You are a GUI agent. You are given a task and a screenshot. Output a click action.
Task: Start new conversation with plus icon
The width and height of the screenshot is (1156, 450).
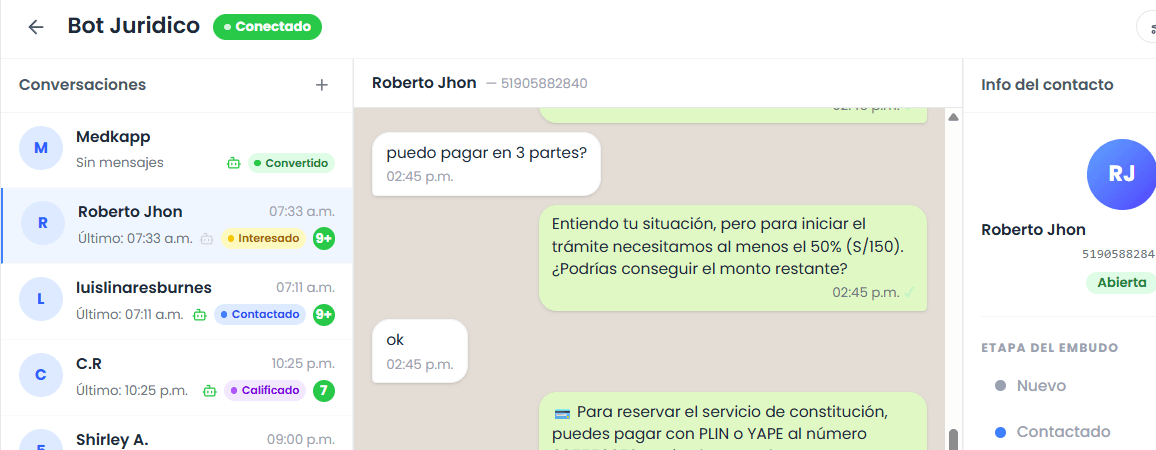[x=321, y=85]
